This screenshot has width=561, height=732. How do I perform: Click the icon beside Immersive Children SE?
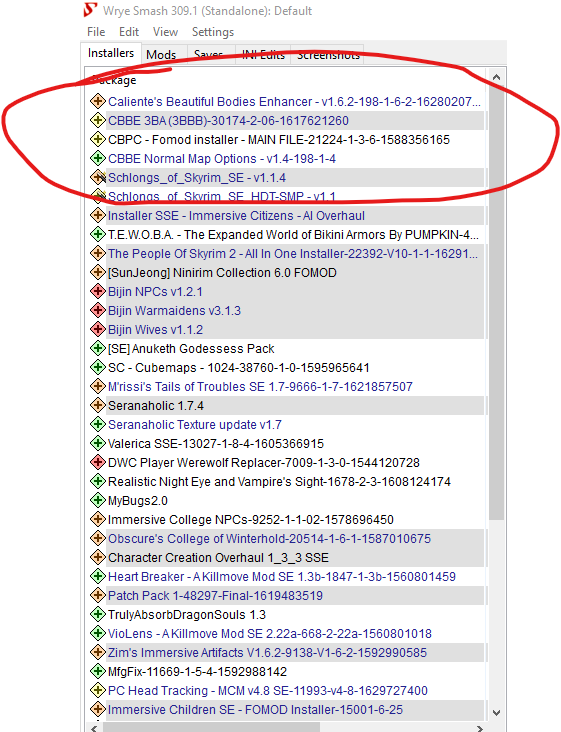pyautogui.click(x=98, y=710)
